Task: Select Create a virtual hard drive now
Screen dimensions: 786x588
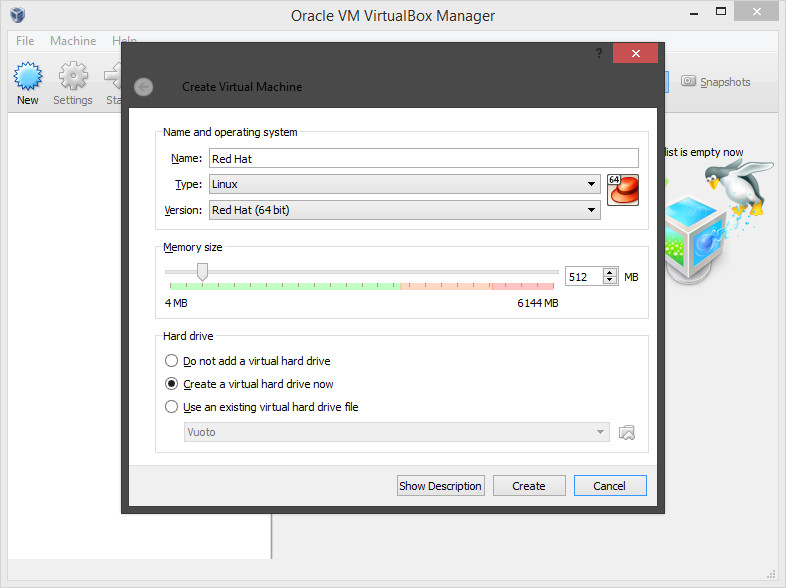Action: (x=249, y=384)
